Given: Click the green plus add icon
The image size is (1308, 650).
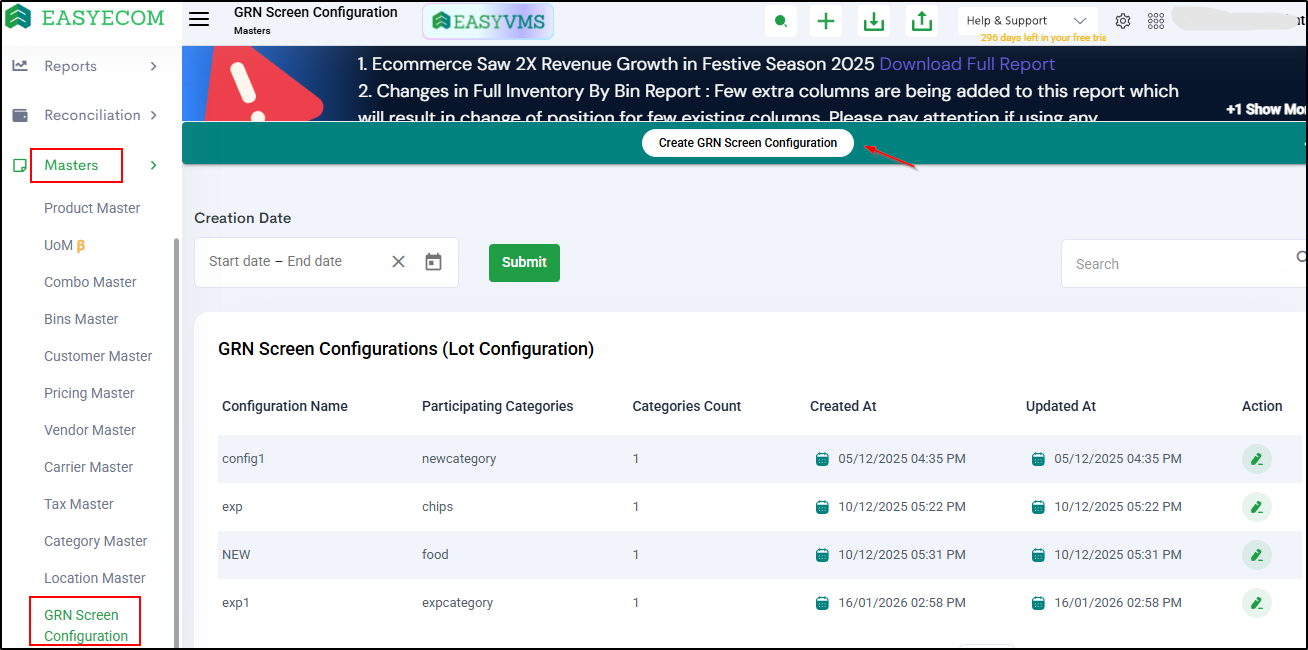Looking at the screenshot, I should (x=825, y=22).
